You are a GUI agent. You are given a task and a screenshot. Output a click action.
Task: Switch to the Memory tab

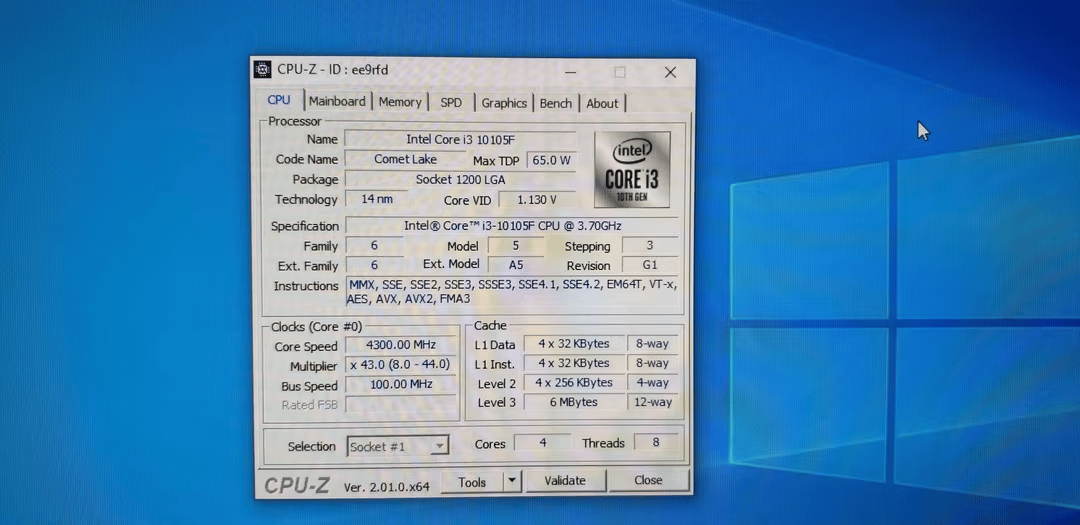point(400,102)
